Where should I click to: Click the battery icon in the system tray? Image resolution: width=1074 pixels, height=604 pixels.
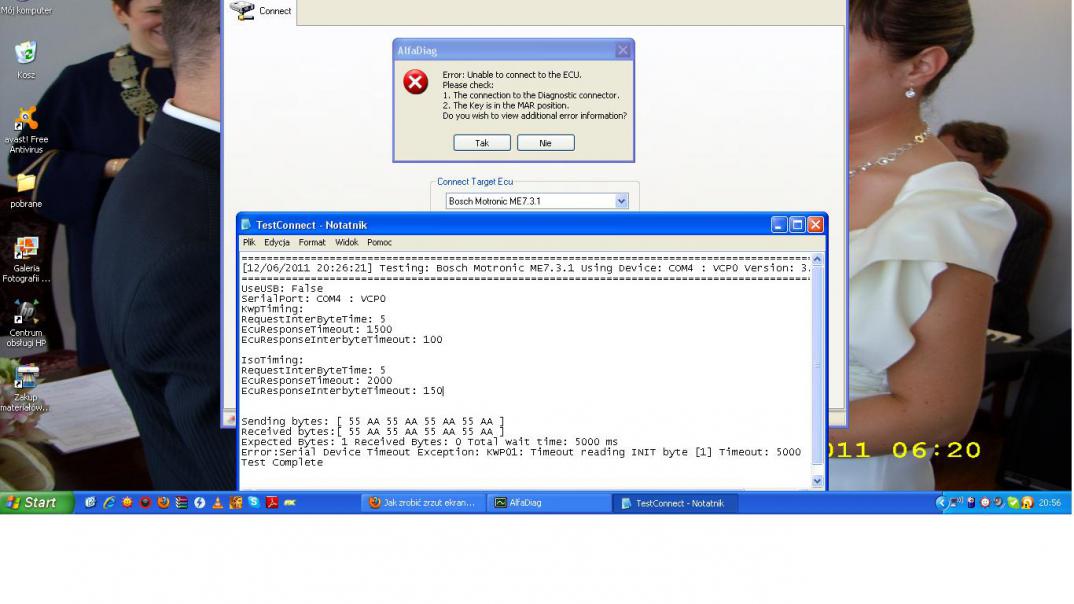click(971, 503)
